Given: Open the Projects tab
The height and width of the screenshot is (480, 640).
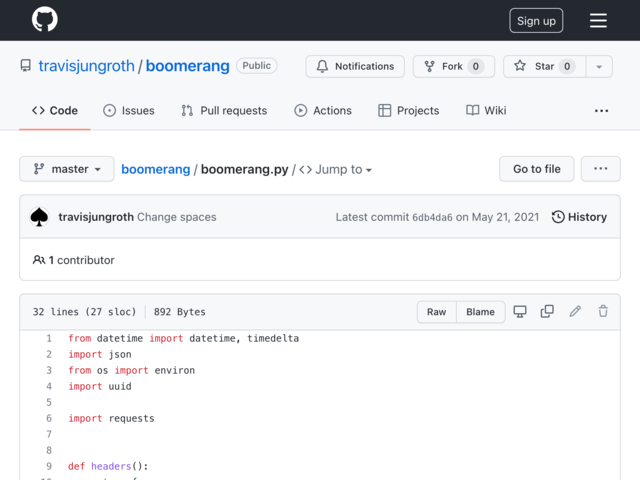Looking at the screenshot, I should [x=409, y=111].
